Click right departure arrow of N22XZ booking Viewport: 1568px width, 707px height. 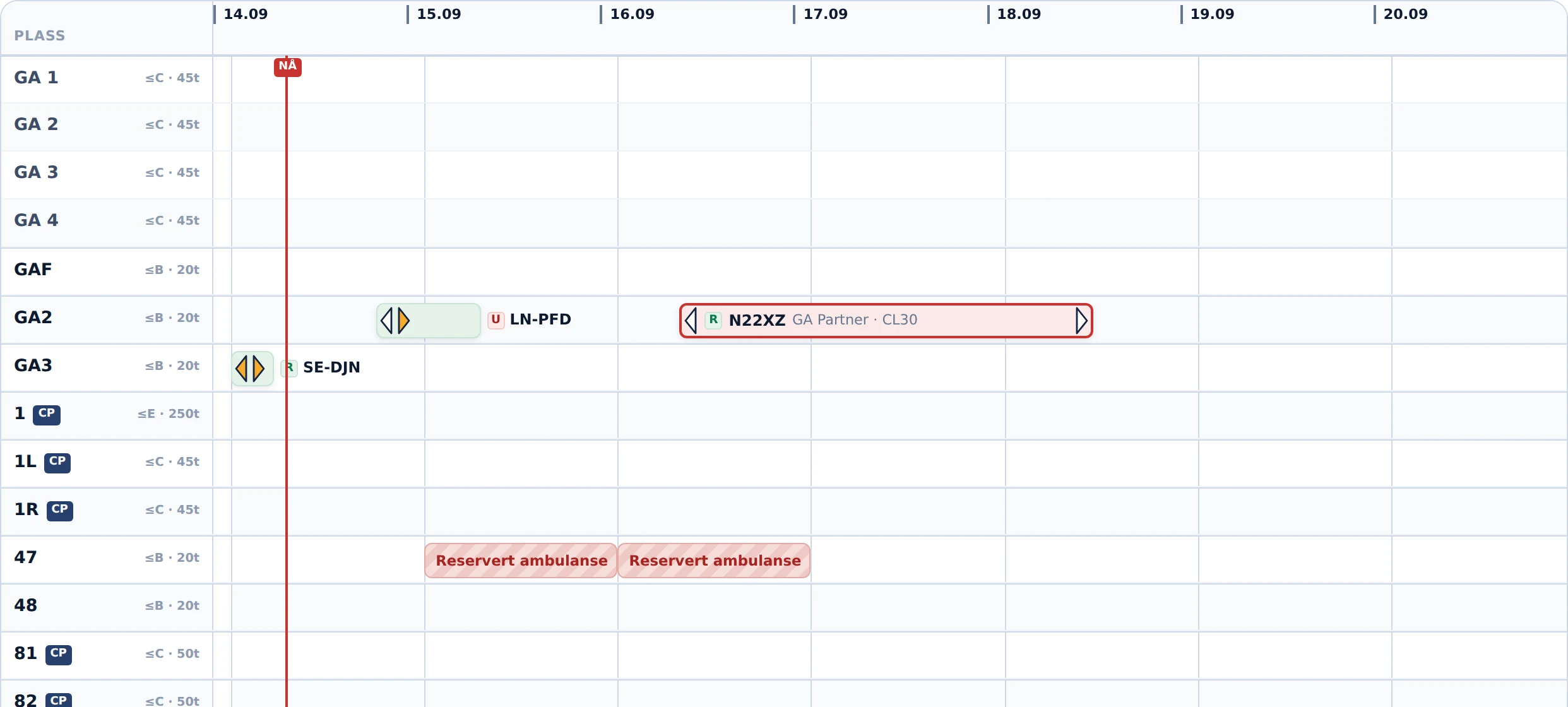click(x=1081, y=321)
